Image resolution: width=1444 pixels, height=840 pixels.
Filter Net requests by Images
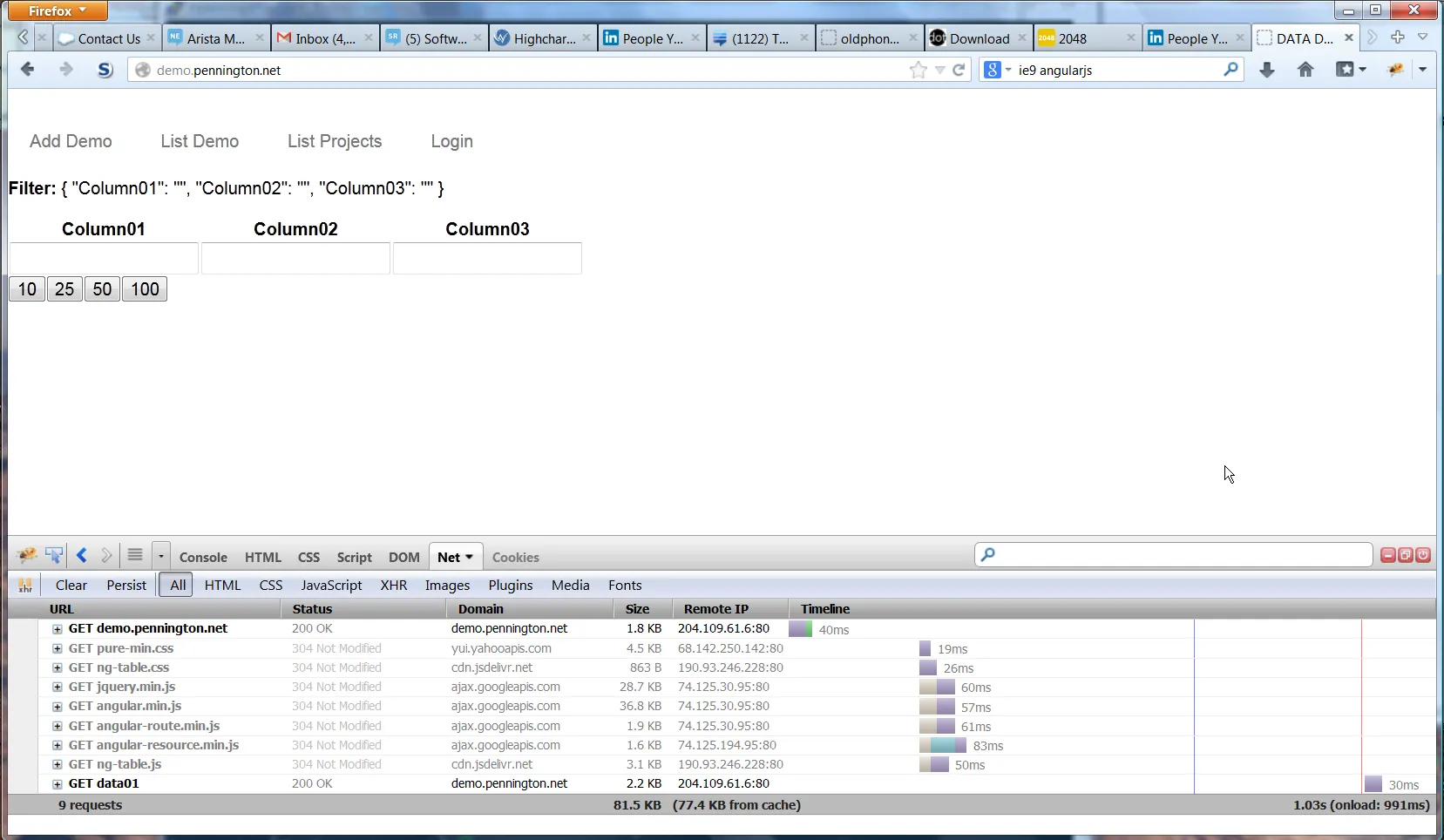447,586
